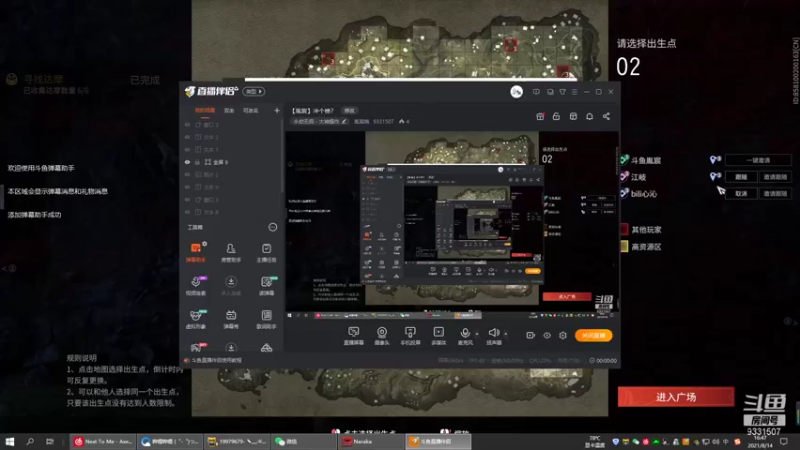Open the user avatar in title bar
800x450 pixels.
516,92
